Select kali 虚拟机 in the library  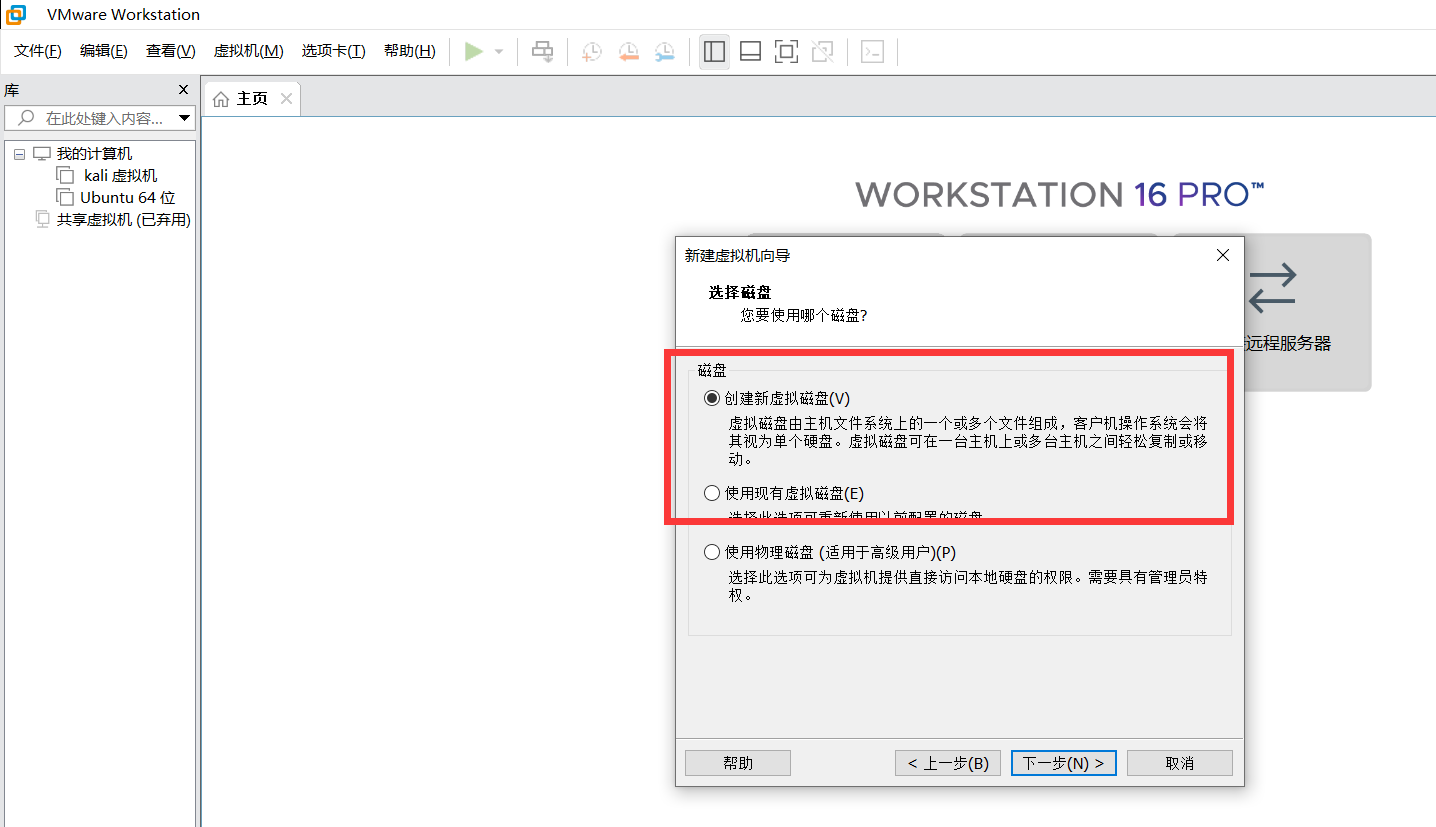click(121, 176)
